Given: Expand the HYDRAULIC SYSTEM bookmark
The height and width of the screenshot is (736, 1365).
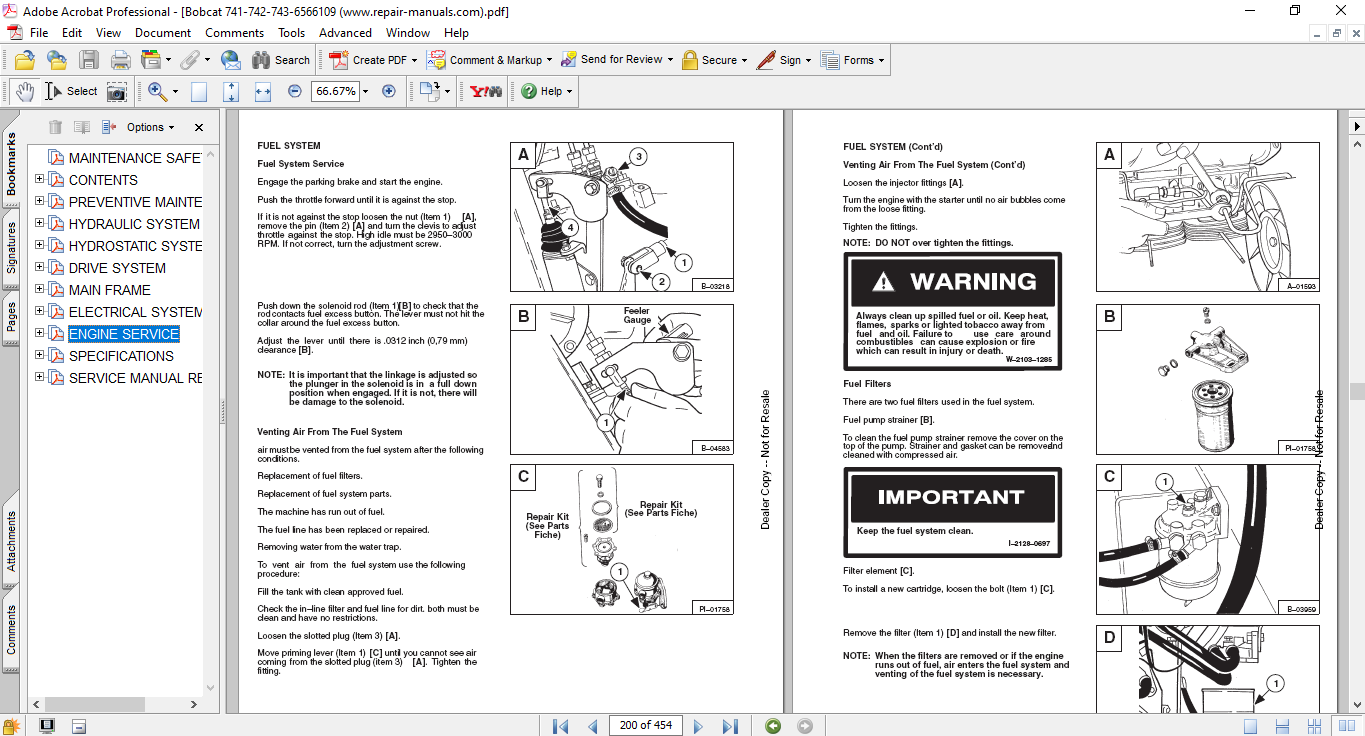Looking at the screenshot, I should (x=40, y=223).
